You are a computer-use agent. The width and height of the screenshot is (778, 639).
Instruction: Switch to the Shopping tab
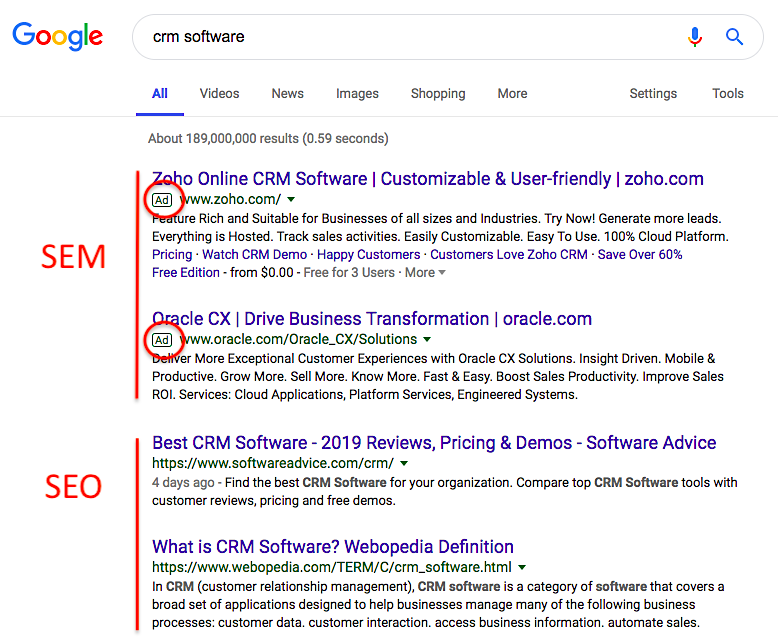coord(438,94)
